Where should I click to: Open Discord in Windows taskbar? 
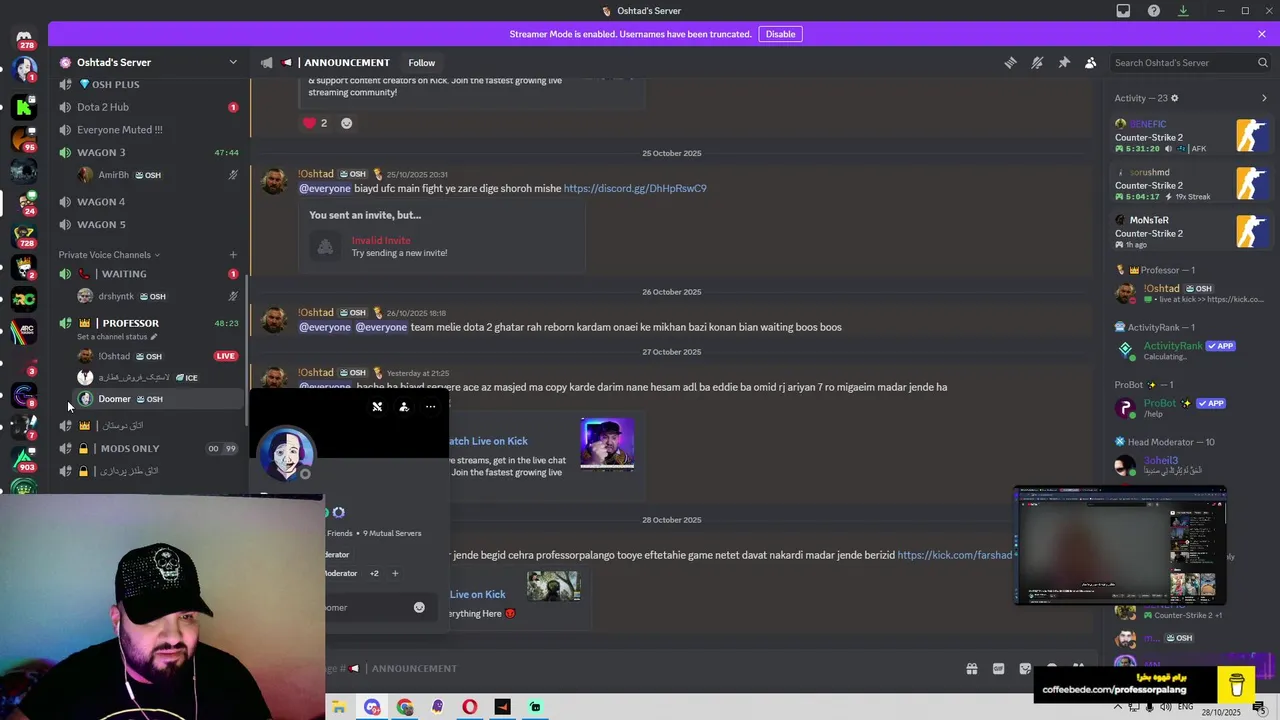tap(372, 707)
